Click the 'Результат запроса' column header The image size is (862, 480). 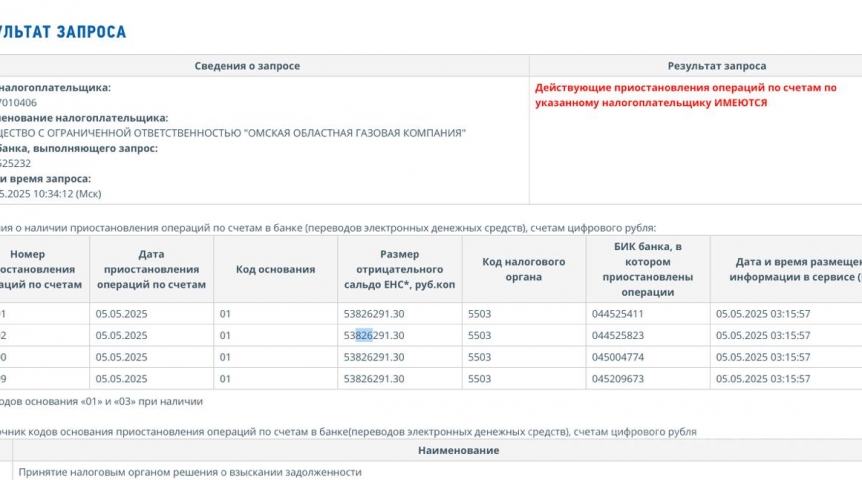point(717,66)
